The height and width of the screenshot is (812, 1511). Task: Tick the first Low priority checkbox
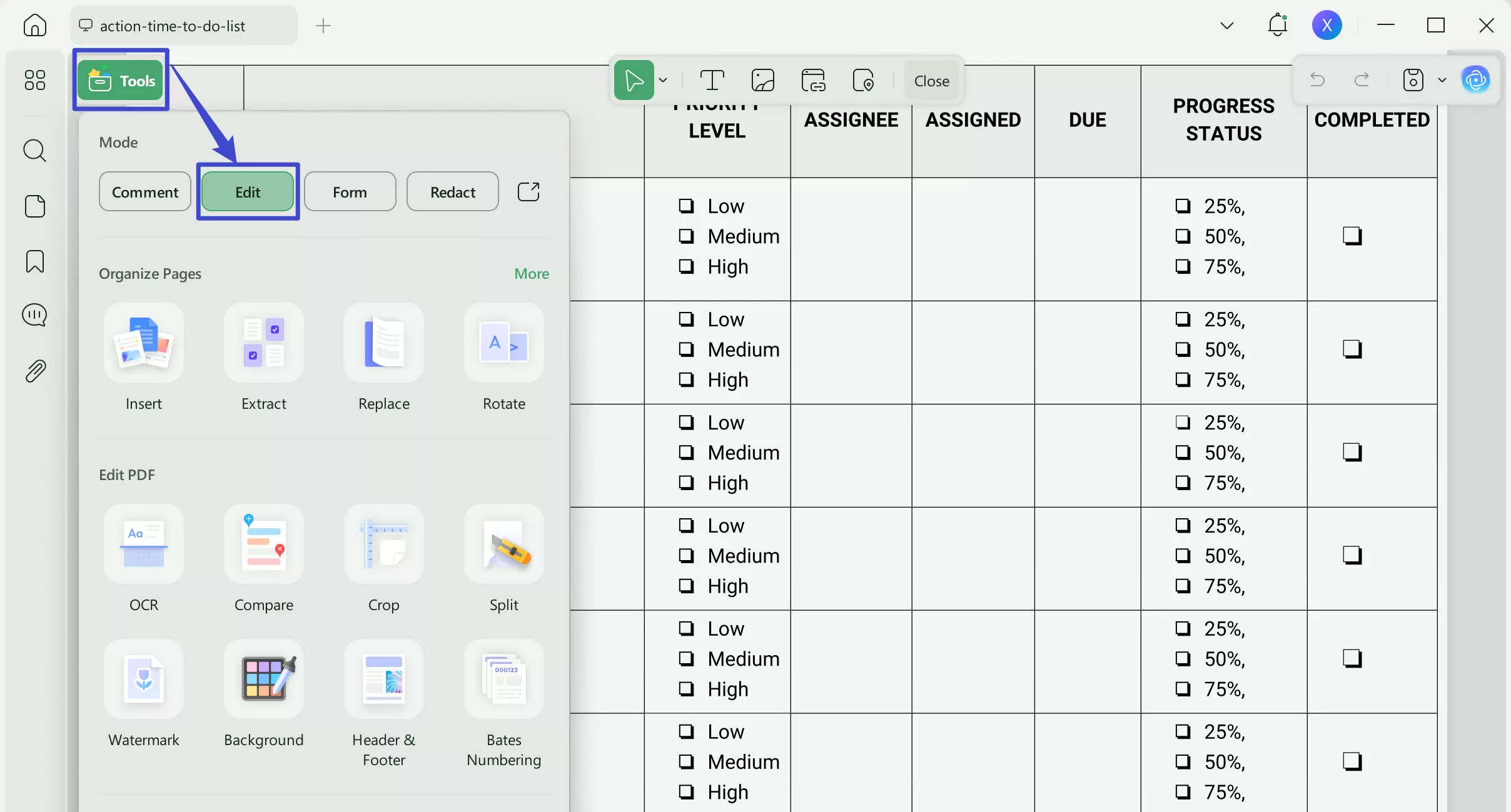[x=686, y=206]
